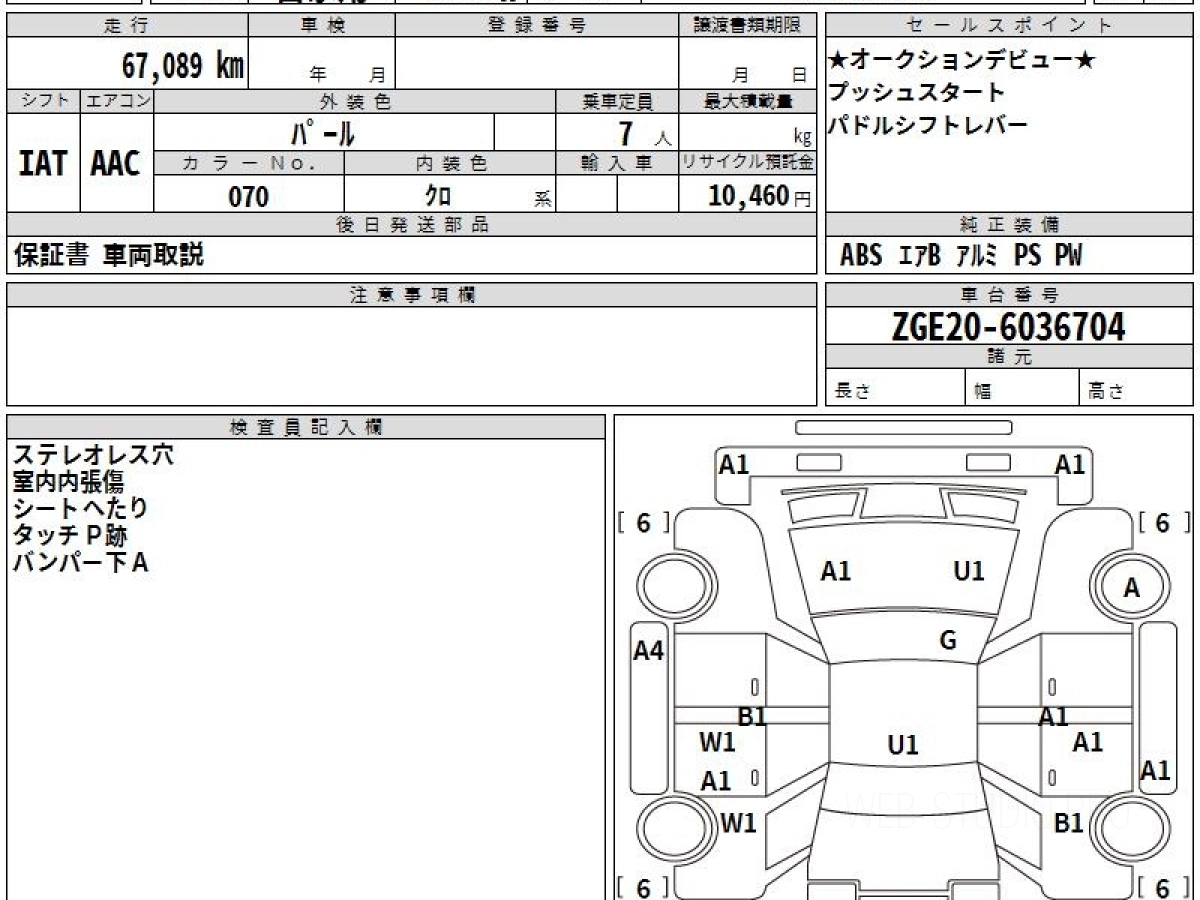Select the A mark inside the front wheel
1200x900 pixels.
point(1132,589)
